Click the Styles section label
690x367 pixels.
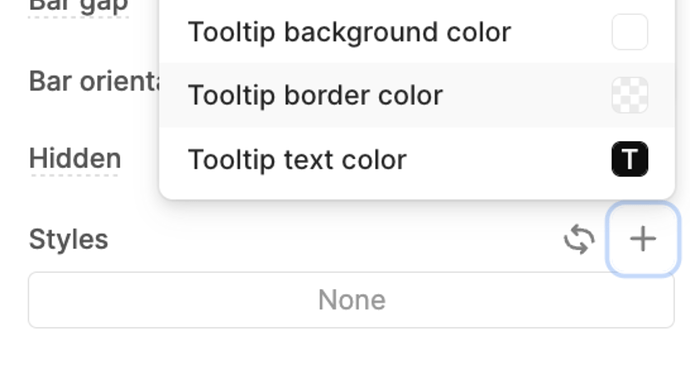coord(68,239)
